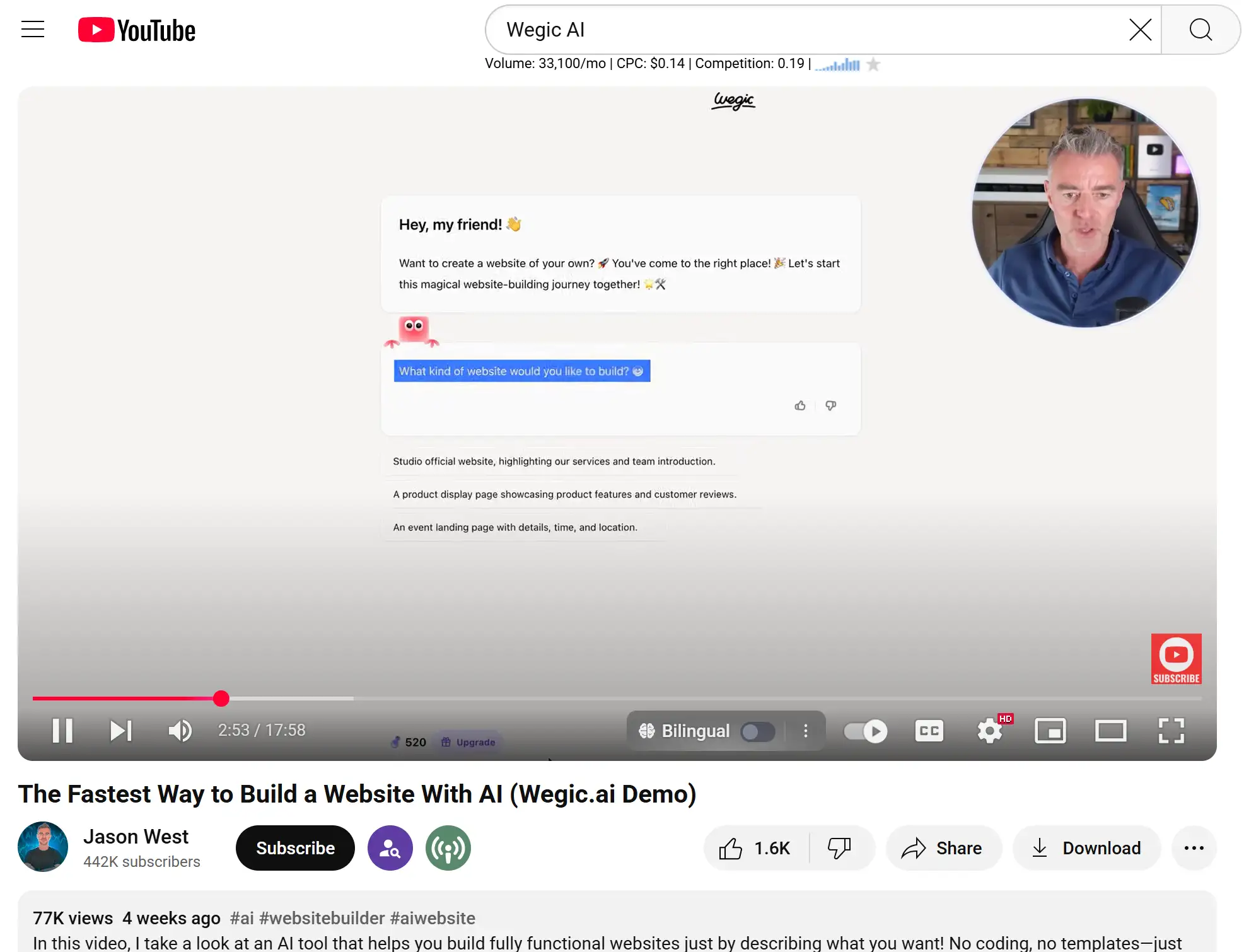Subscribe to Jason West

coord(295,848)
